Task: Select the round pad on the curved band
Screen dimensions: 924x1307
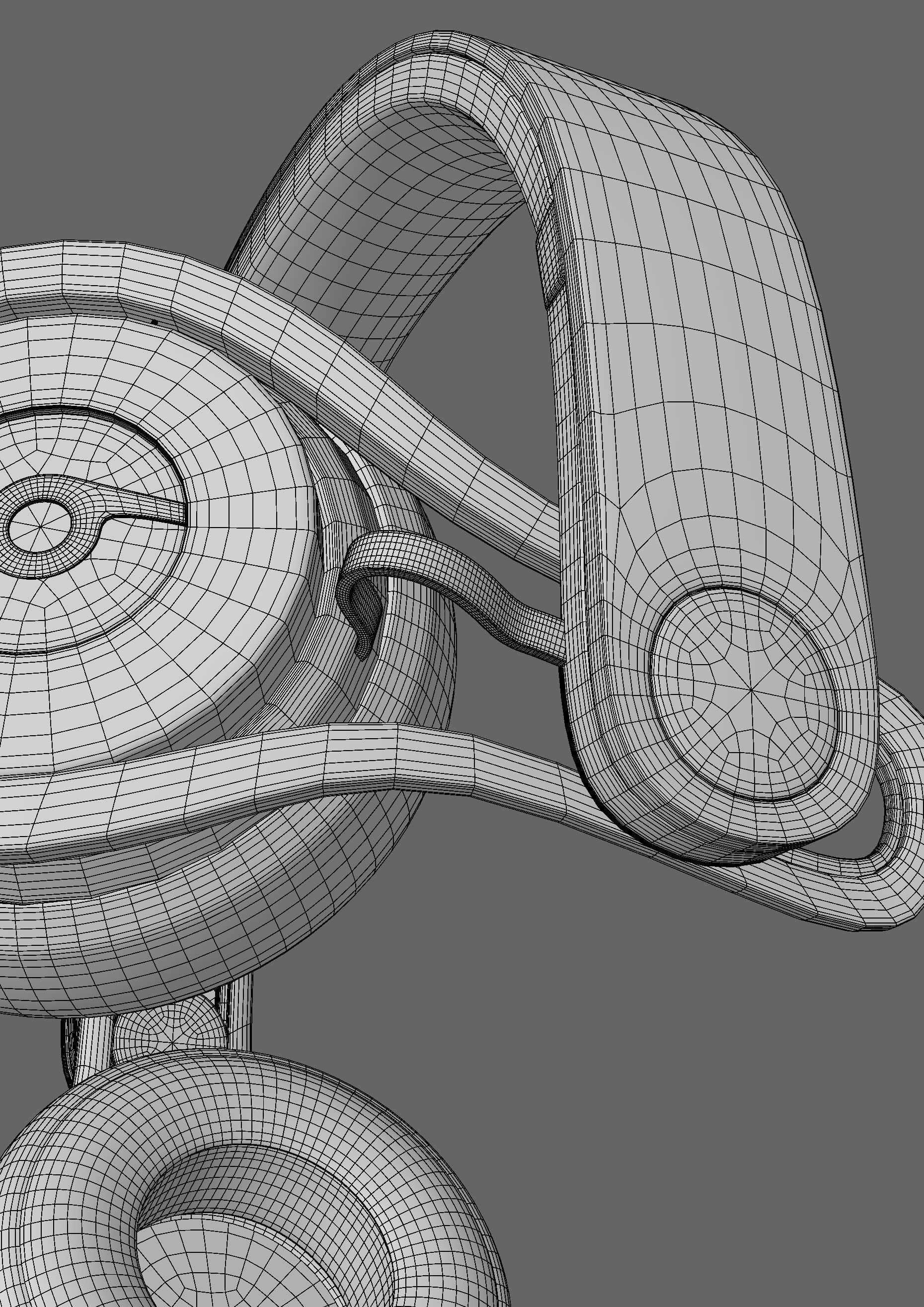Action: click(x=745, y=693)
